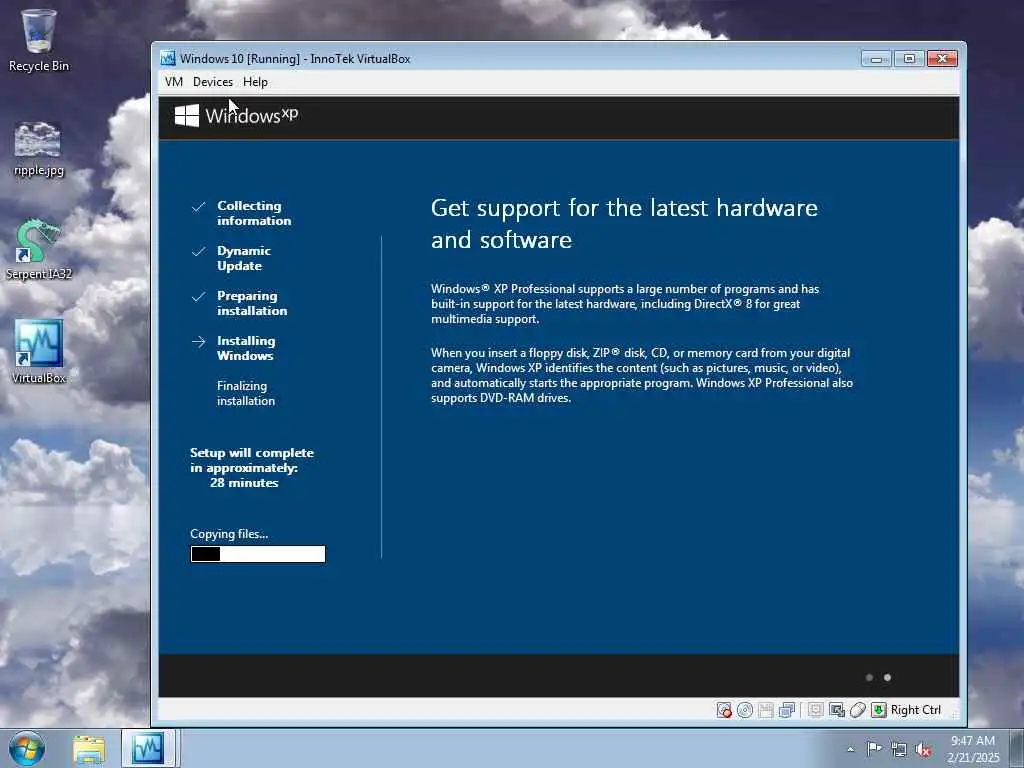The height and width of the screenshot is (768, 1024).
Task: Click the checkmark beside Collecting information
Action: (199, 206)
